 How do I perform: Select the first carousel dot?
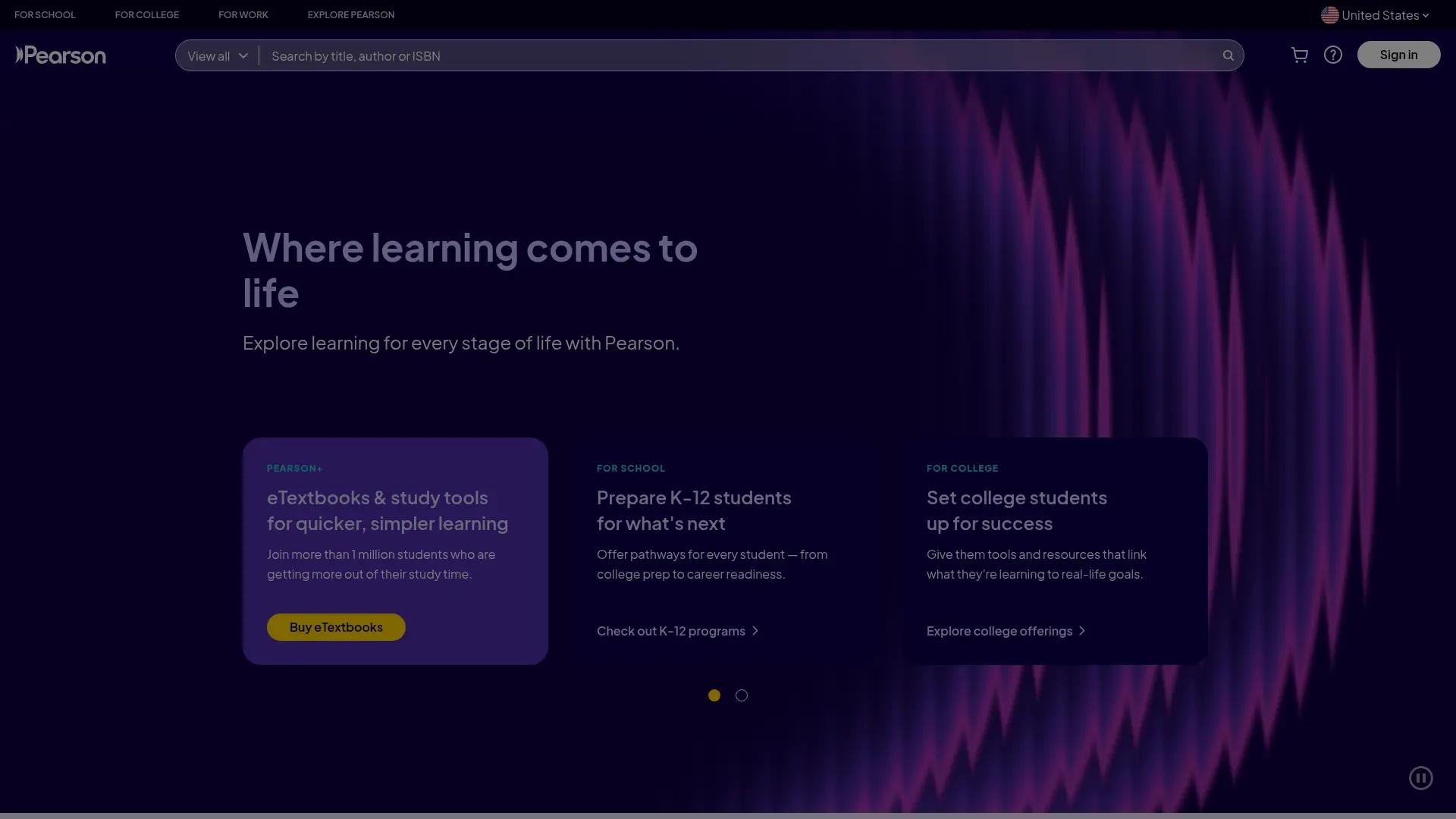(714, 695)
